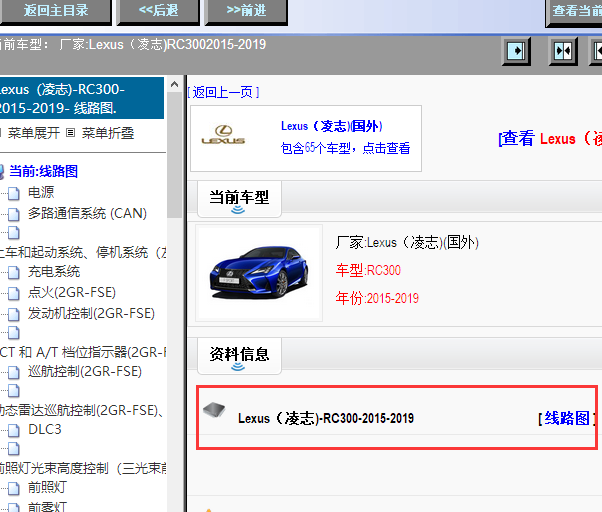Click the gray book icon beside Lexus RC300-2015-2019
The height and width of the screenshot is (512, 602).
click(214, 410)
